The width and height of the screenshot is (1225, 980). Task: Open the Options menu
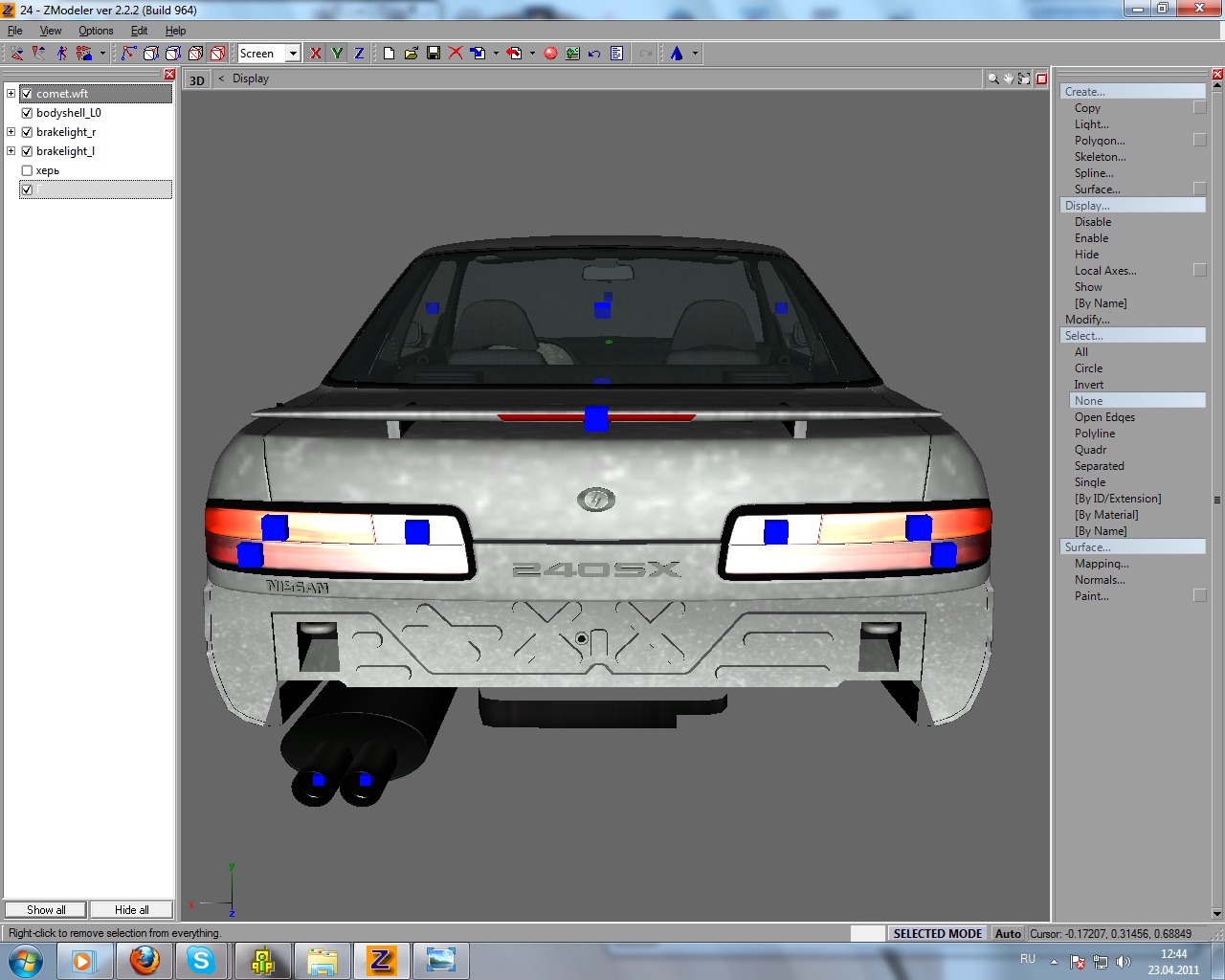pyautogui.click(x=96, y=31)
